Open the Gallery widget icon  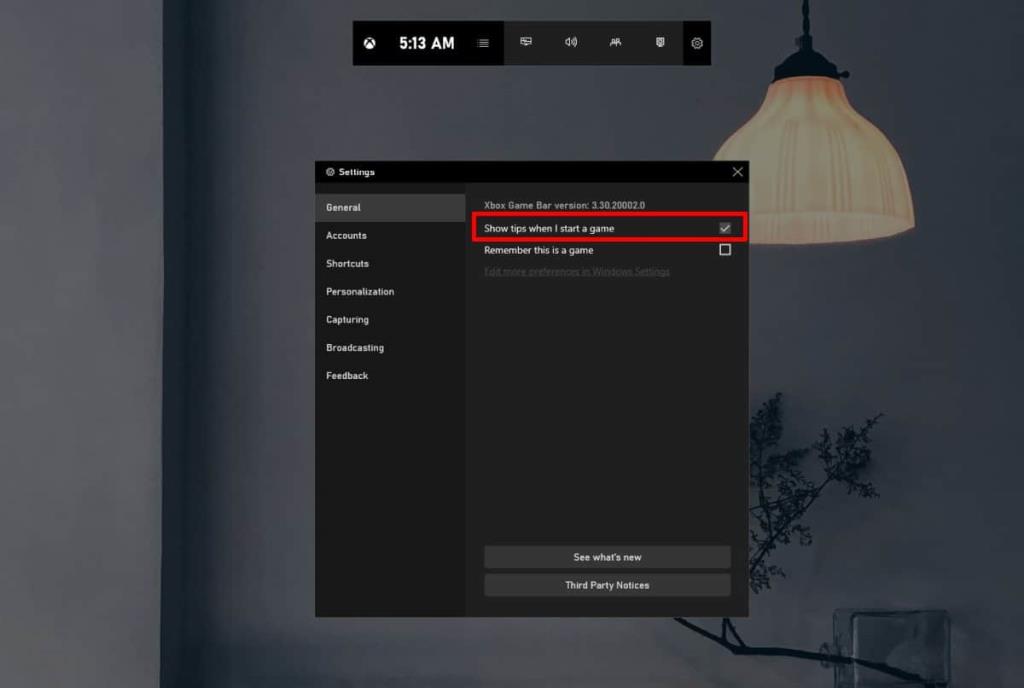(660, 43)
